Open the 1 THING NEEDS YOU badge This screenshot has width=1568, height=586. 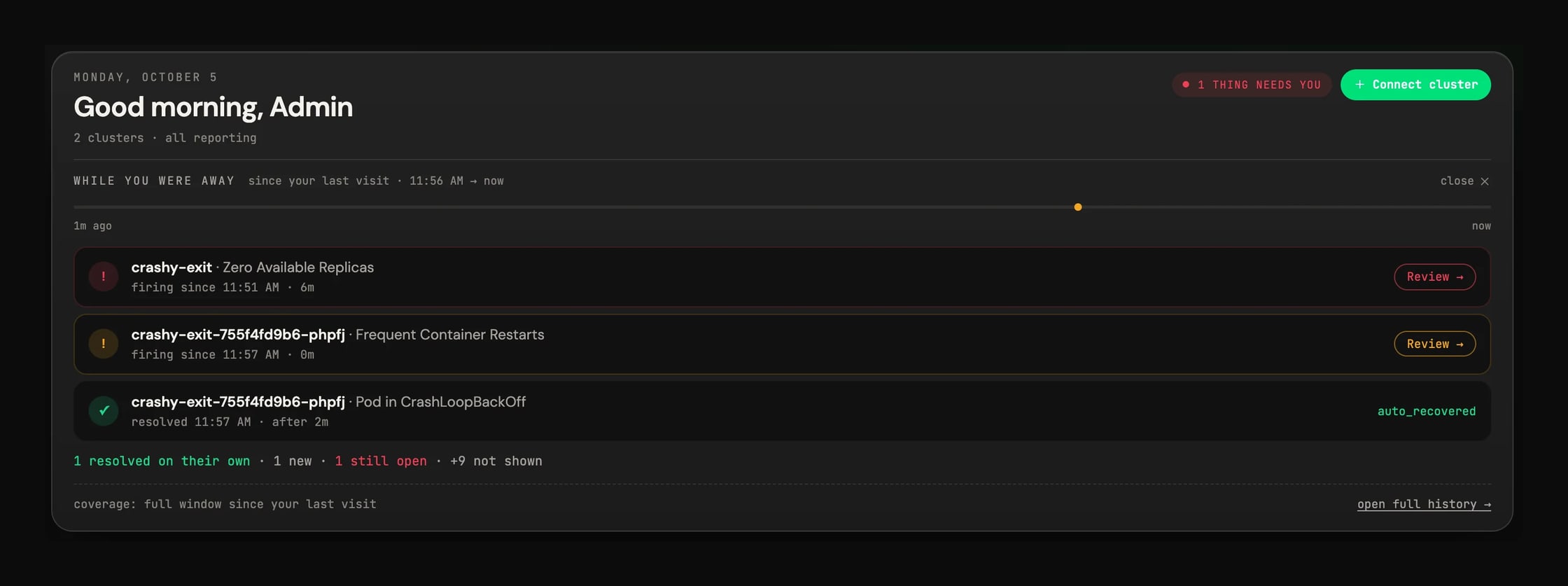tap(1252, 85)
